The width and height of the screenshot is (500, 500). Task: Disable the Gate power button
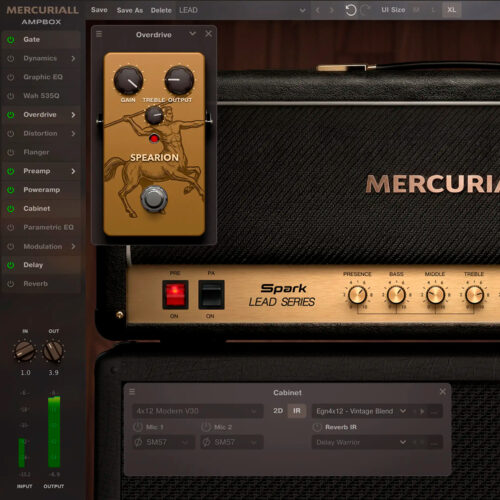pos(11,40)
